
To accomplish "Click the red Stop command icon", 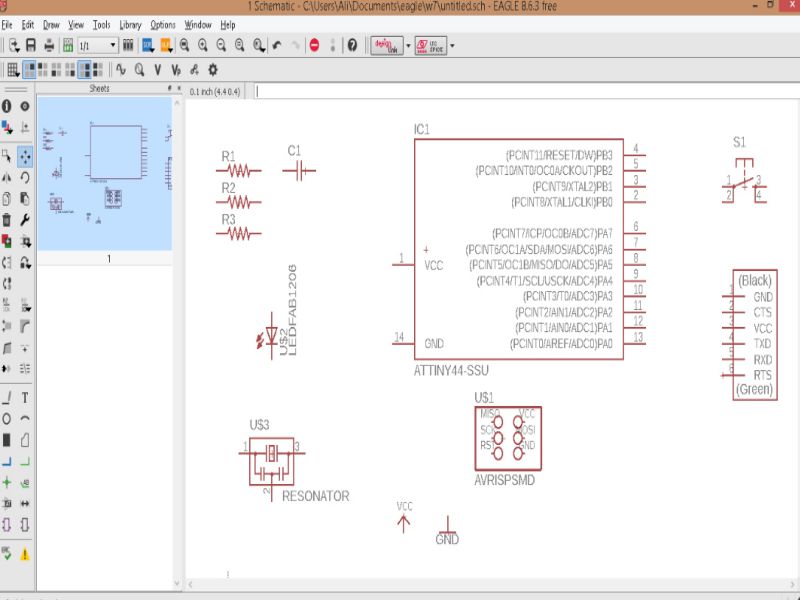I will click(314, 45).
